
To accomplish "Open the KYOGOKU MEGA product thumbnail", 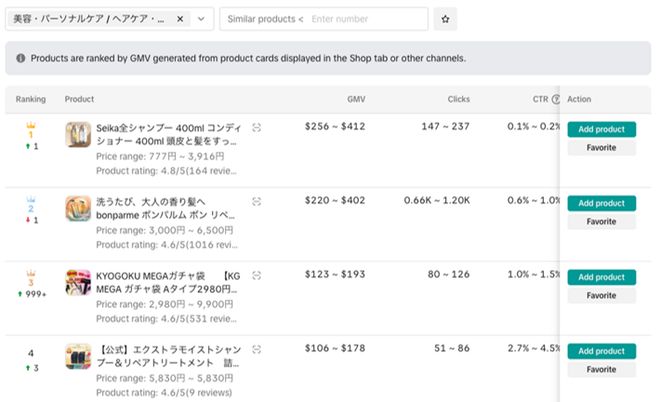I will [78, 282].
